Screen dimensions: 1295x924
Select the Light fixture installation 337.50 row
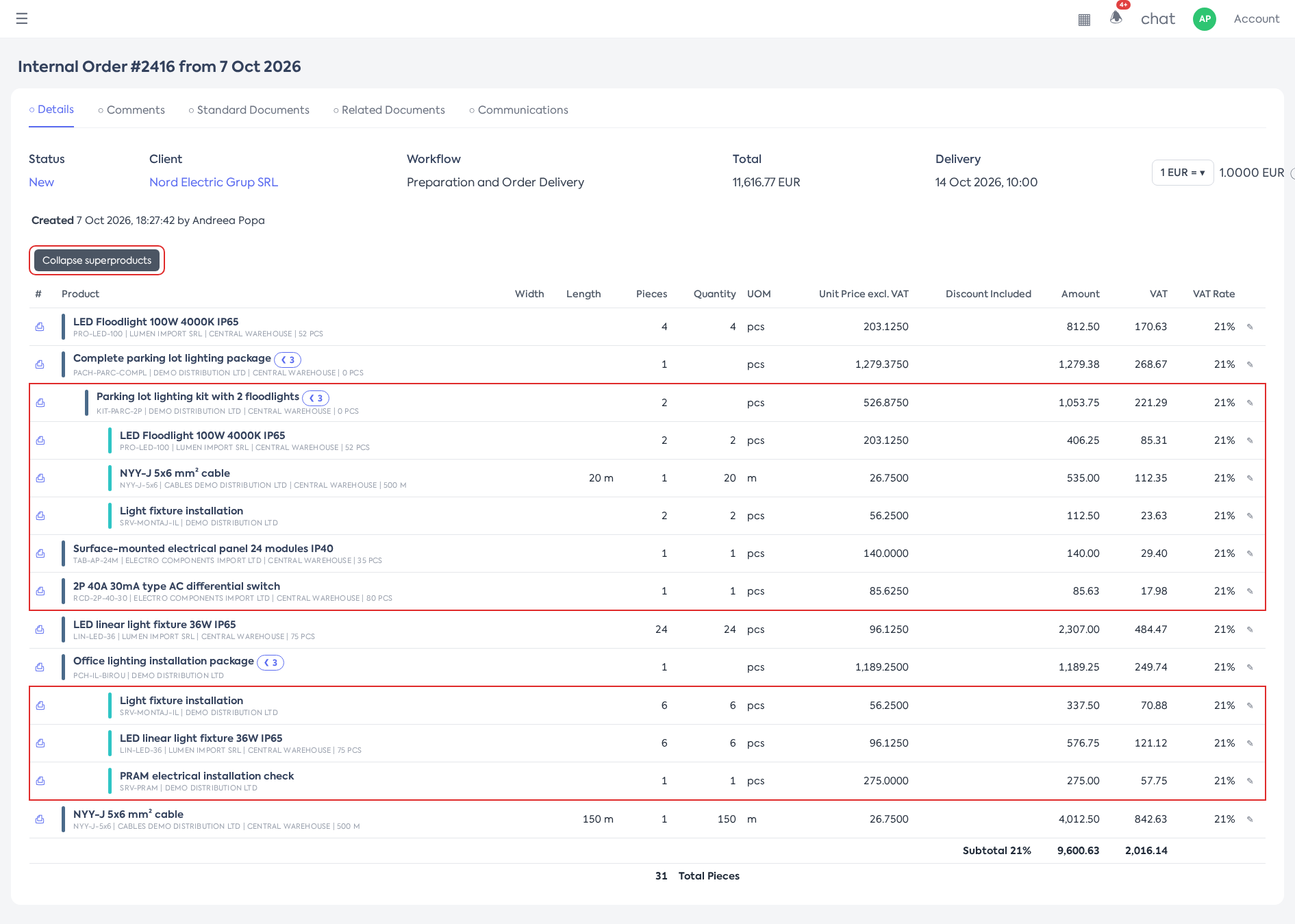coord(647,706)
